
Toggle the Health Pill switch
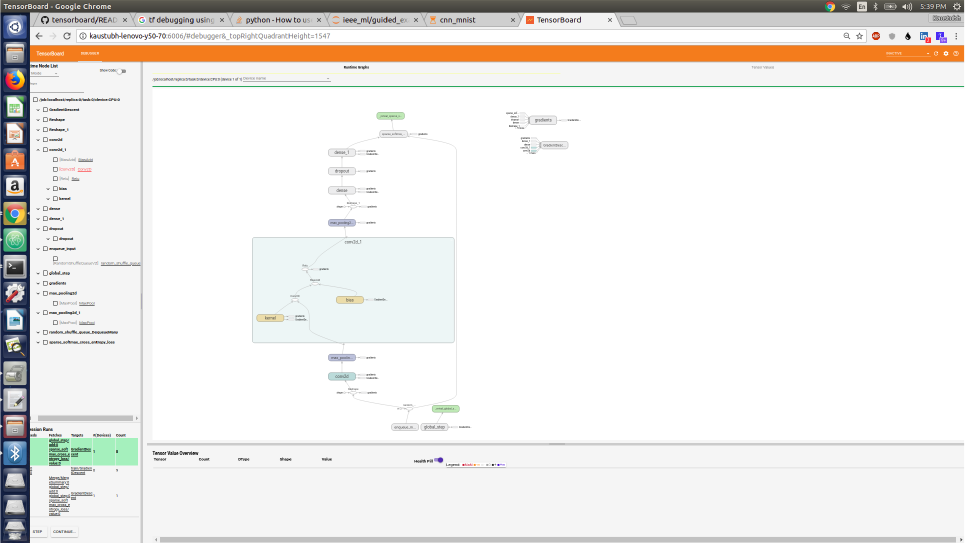[438, 460]
